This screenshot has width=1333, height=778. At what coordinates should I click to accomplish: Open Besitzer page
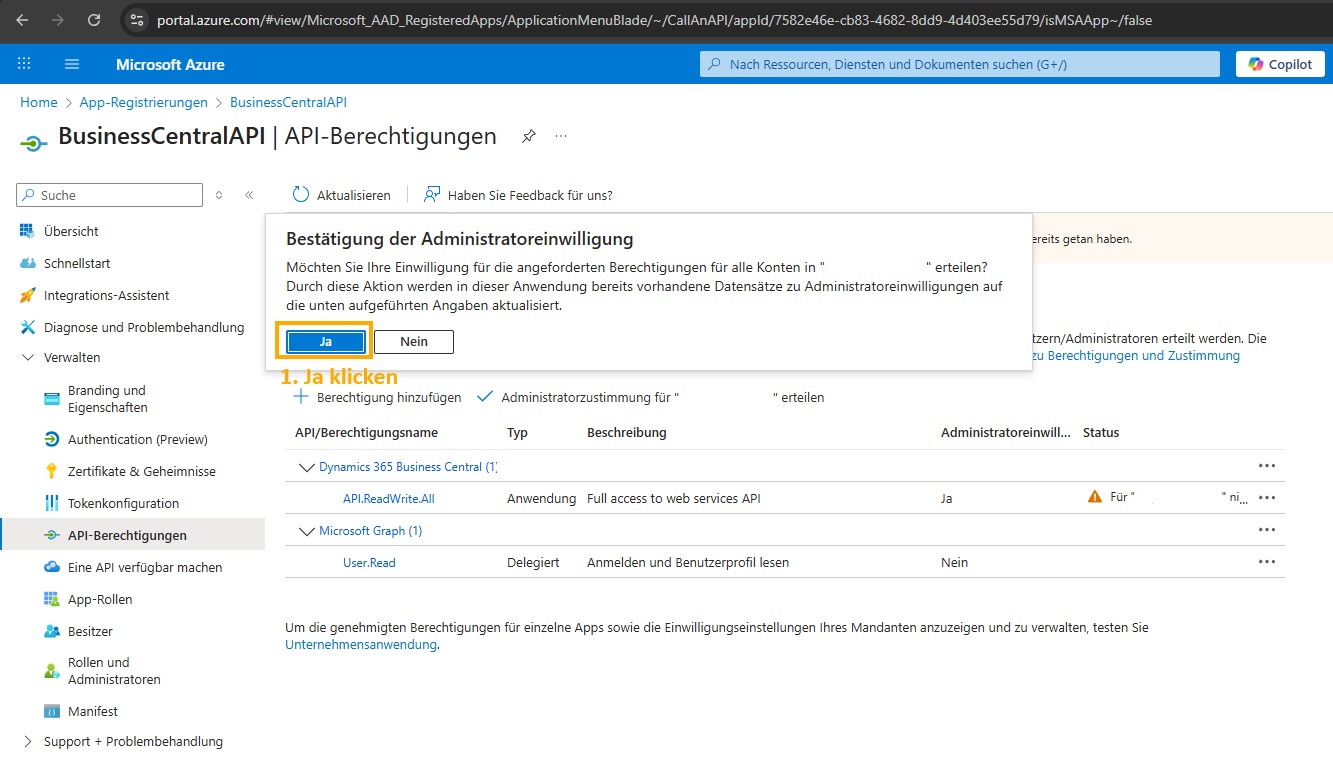[90, 631]
